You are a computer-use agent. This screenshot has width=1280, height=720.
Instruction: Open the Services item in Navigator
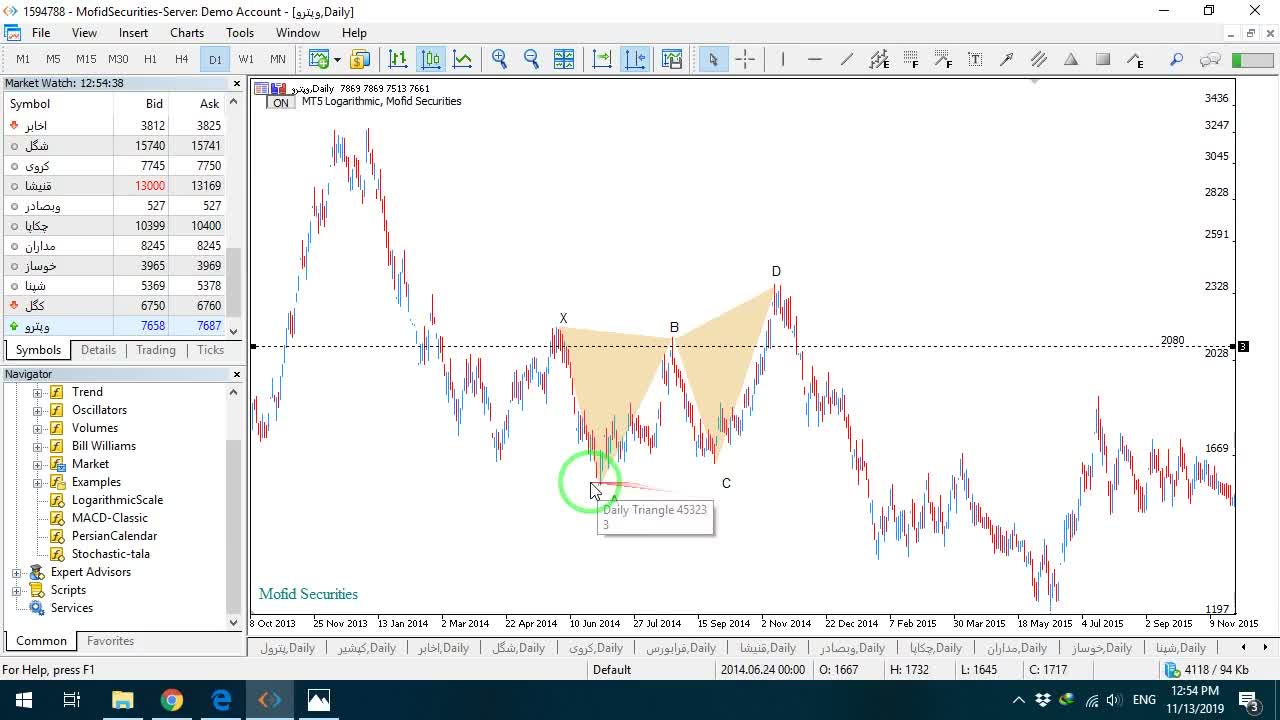tap(72, 608)
